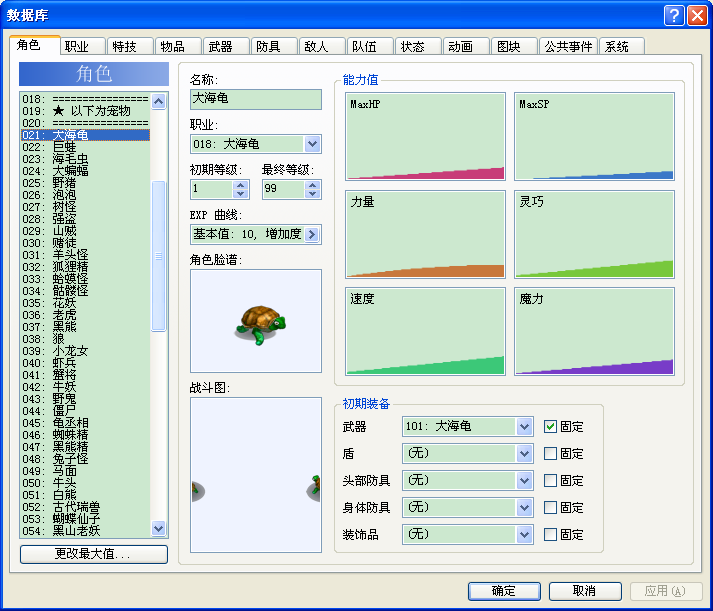Click the 更改最大值 button
This screenshot has width=713, height=611.
coord(94,554)
